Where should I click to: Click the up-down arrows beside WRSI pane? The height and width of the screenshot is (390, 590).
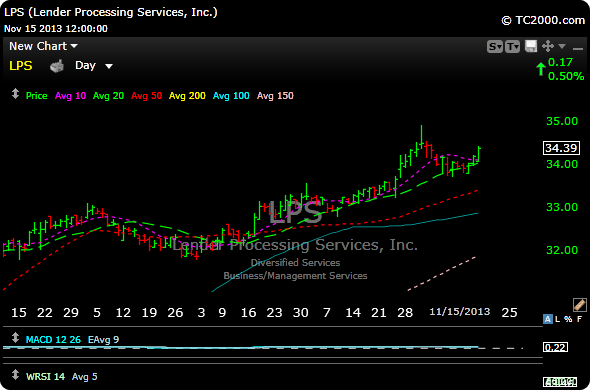pos(15,375)
